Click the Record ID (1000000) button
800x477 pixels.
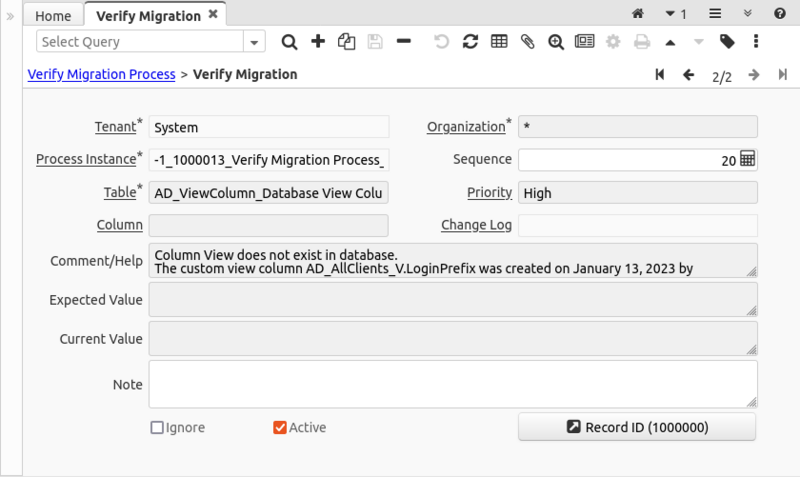point(637,427)
